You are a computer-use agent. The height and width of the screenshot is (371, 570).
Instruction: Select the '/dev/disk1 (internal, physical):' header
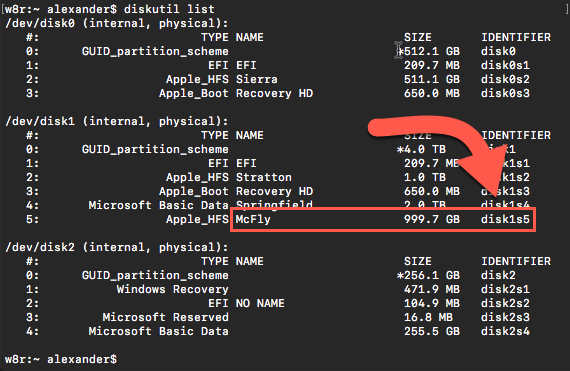[x=117, y=121]
